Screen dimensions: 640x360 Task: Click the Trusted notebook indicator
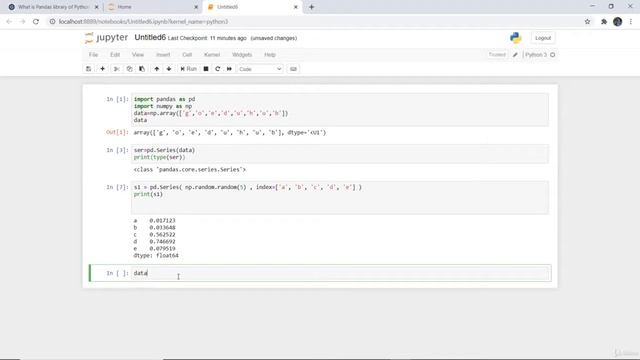(497, 55)
